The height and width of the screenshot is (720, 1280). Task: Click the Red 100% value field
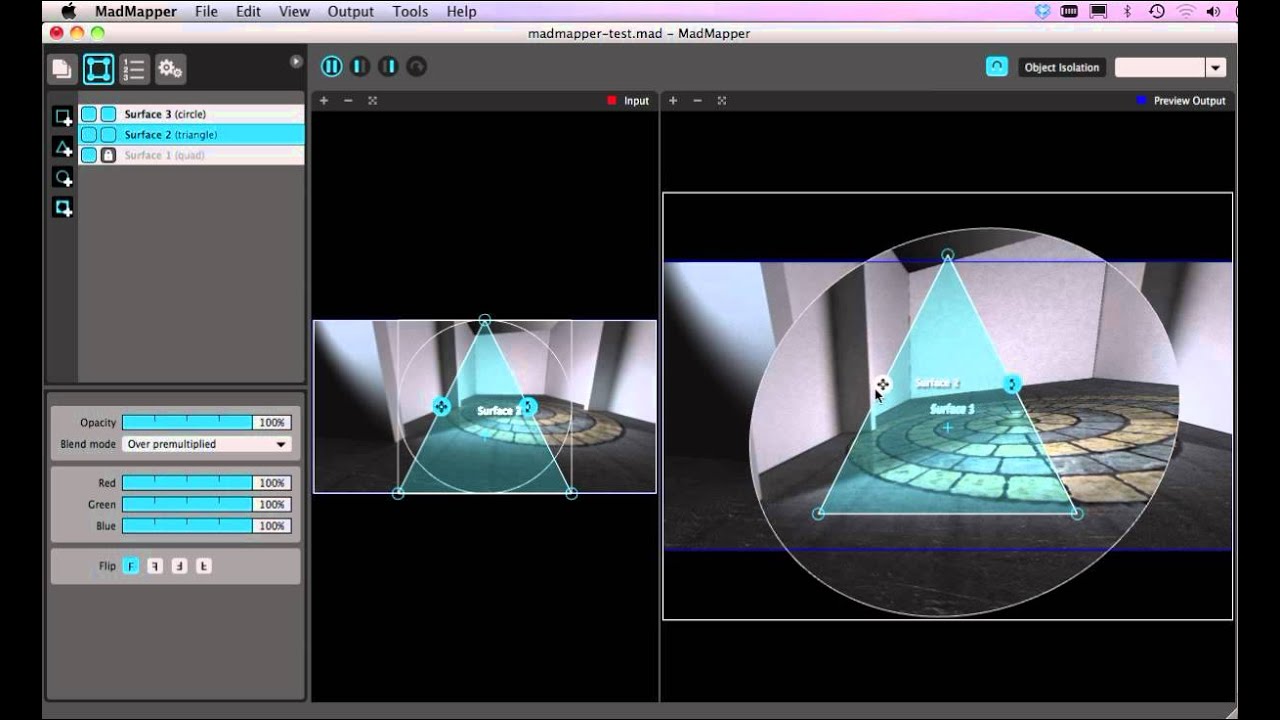pos(272,483)
